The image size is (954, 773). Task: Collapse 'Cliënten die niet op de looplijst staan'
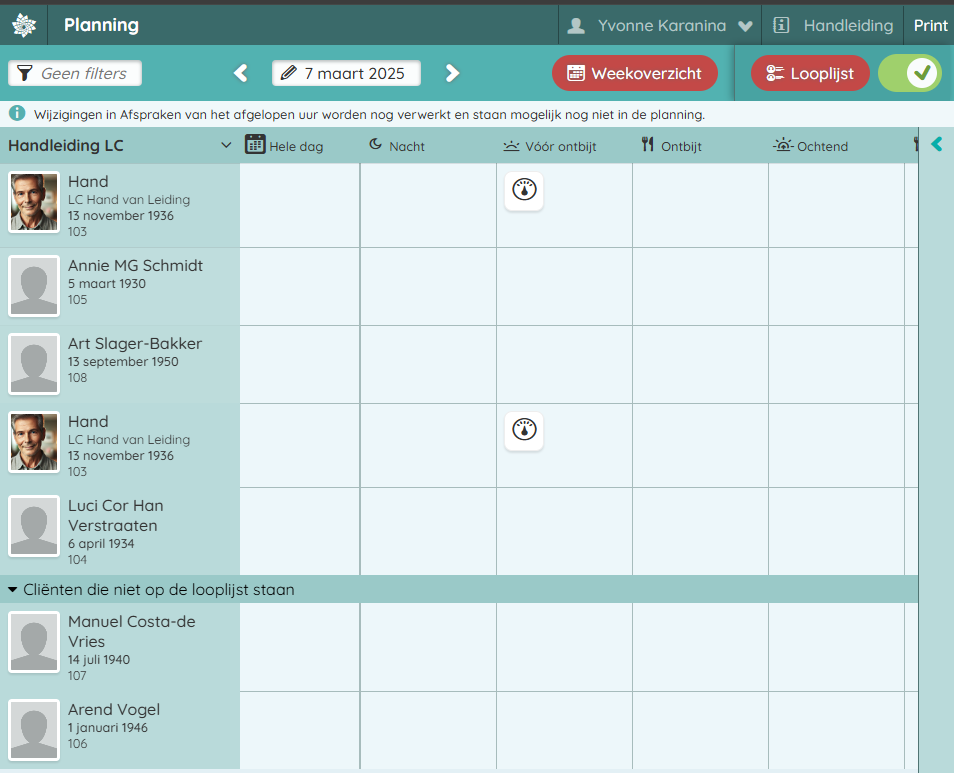coord(13,590)
